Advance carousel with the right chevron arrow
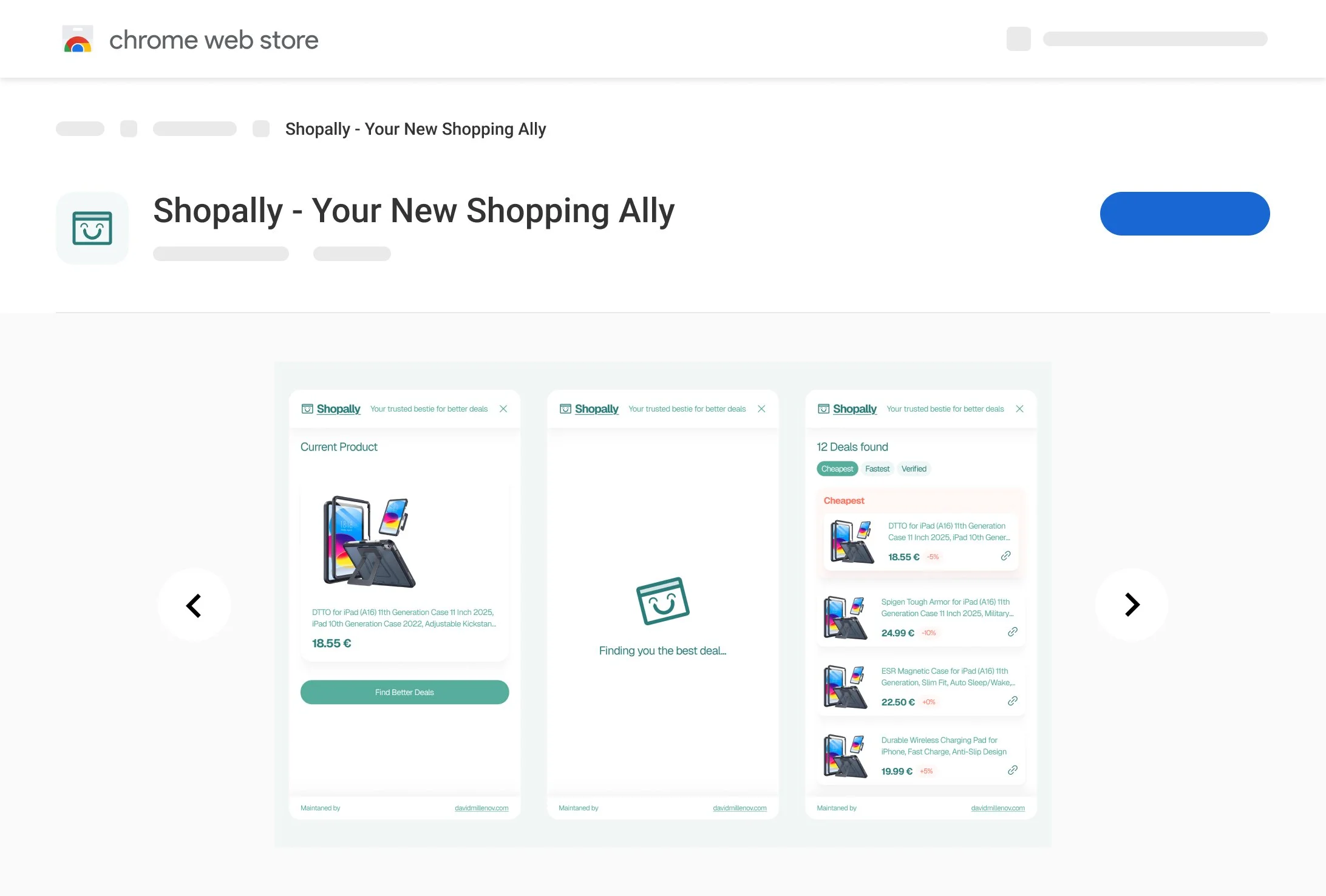The height and width of the screenshot is (896, 1326). [x=1132, y=605]
